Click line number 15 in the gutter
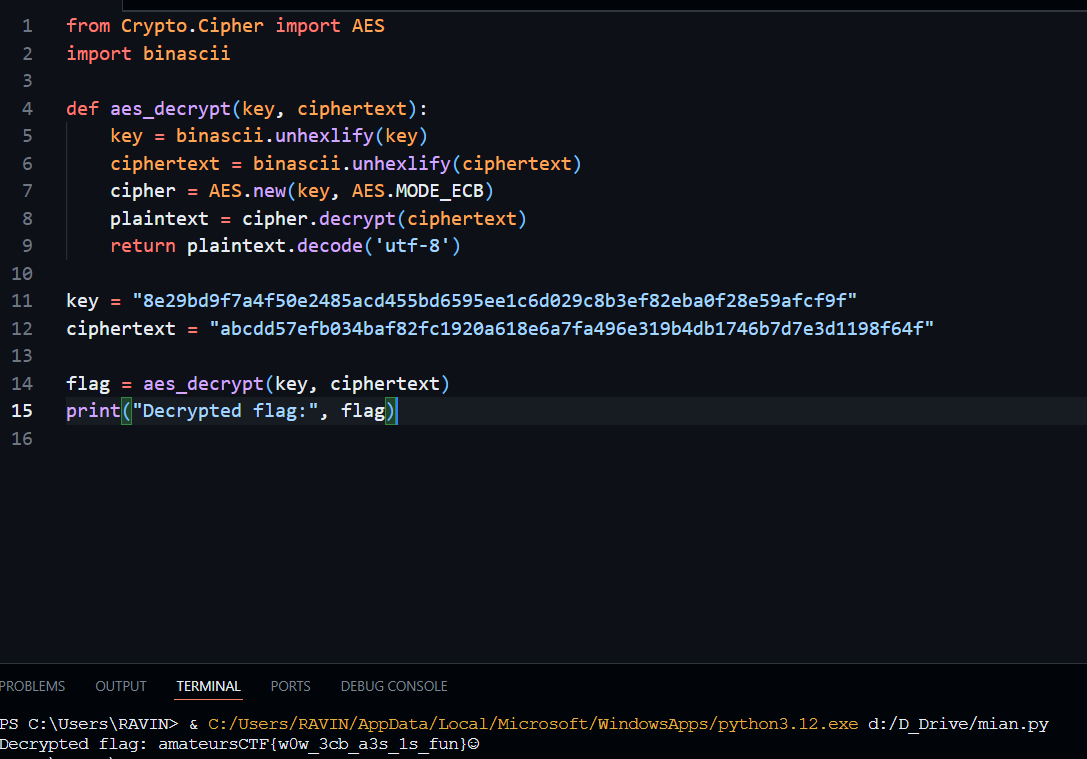This screenshot has width=1087, height=759. (x=22, y=411)
